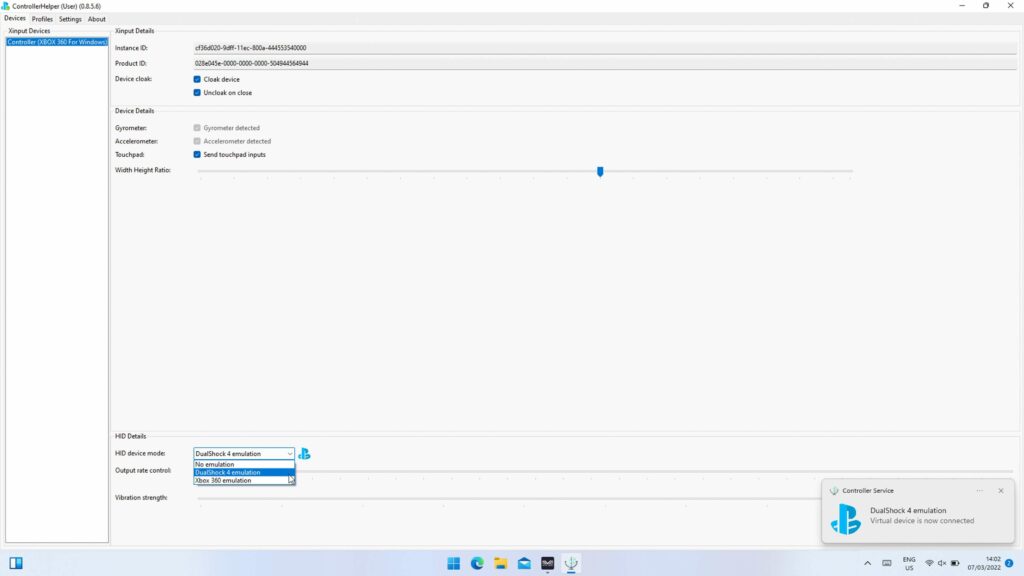1024x576 pixels.
Task: Expand the HID device mode dropdown arrow
Action: pos(289,453)
